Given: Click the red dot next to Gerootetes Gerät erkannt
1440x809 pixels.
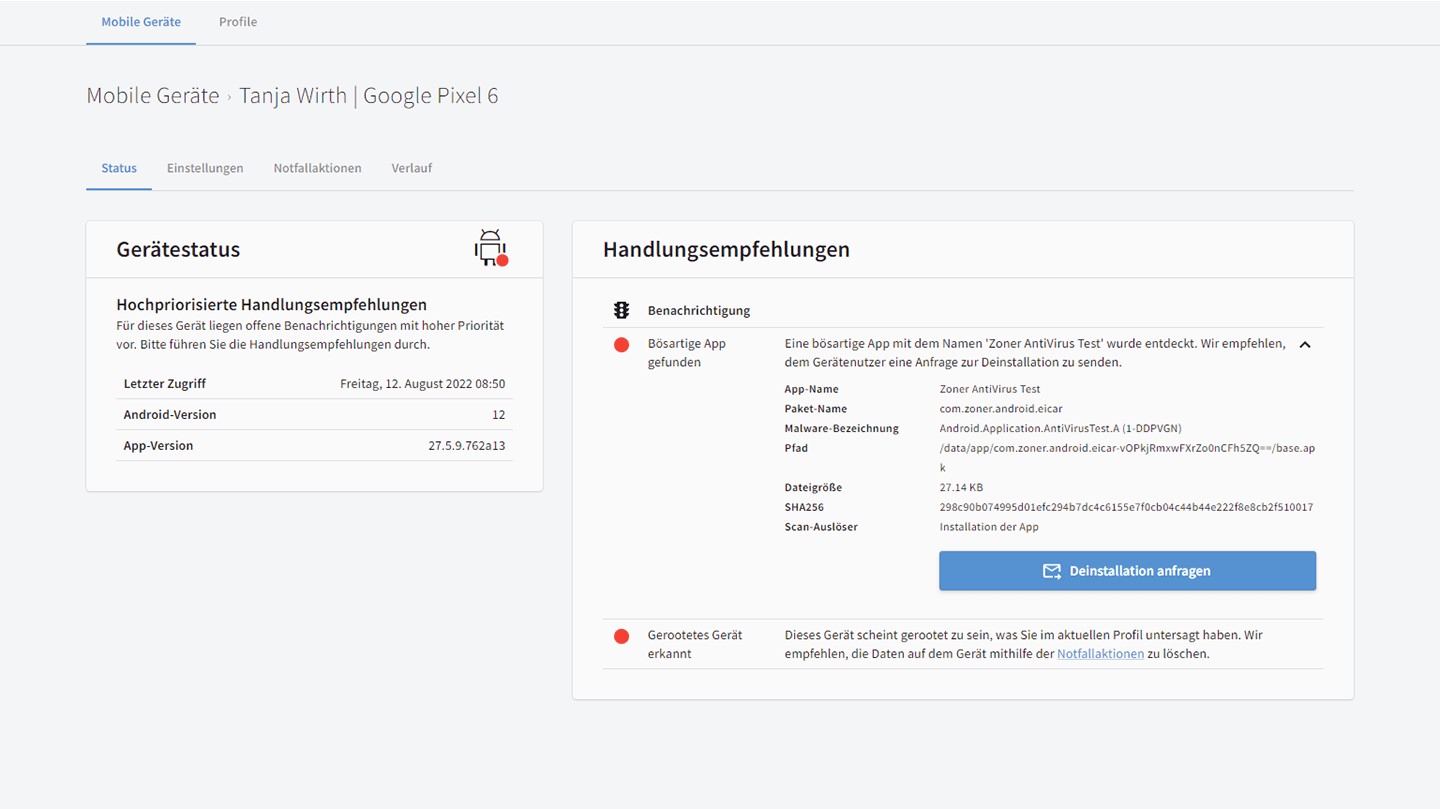Looking at the screenshot, I should point(621,636).
